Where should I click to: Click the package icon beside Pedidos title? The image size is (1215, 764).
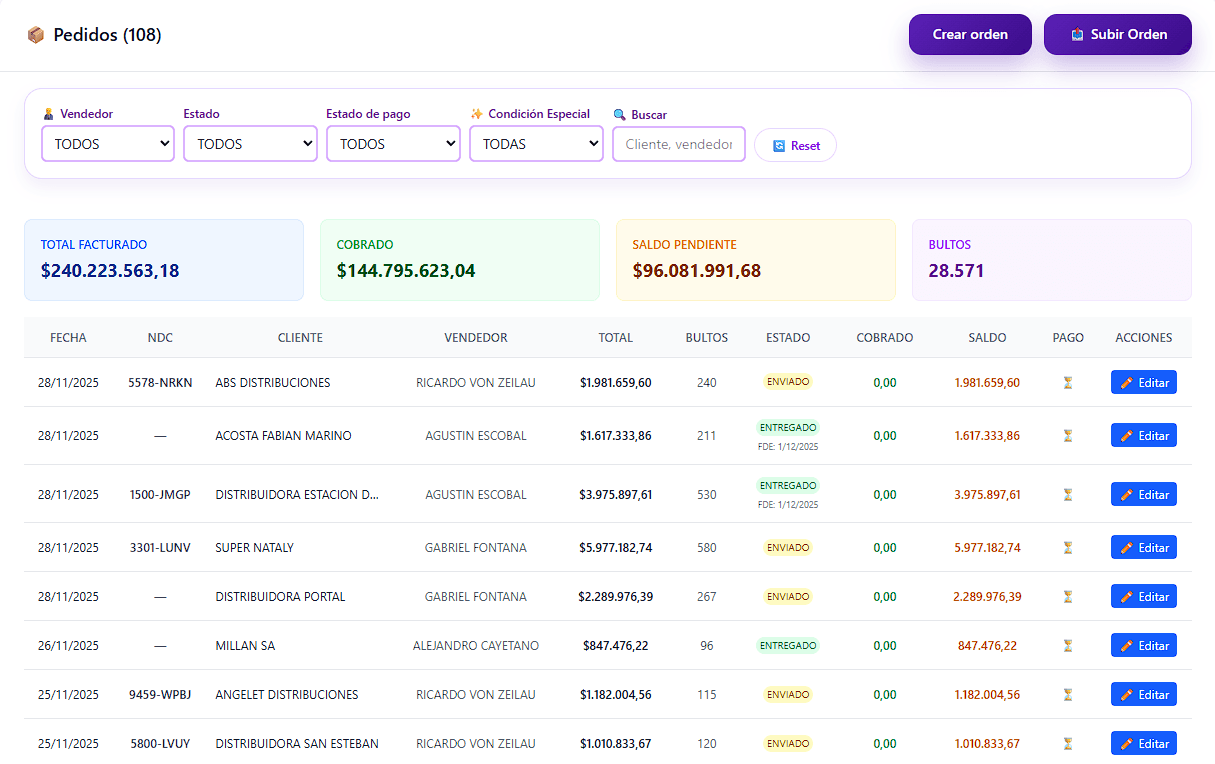click(36, 33)
